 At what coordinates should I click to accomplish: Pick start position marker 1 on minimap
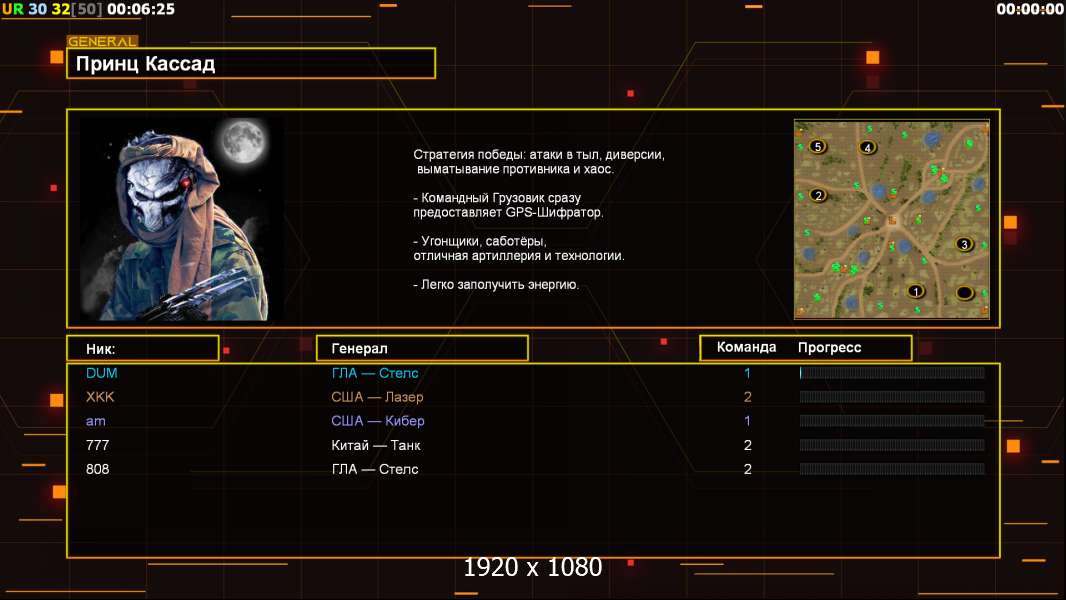click(916, 292)
